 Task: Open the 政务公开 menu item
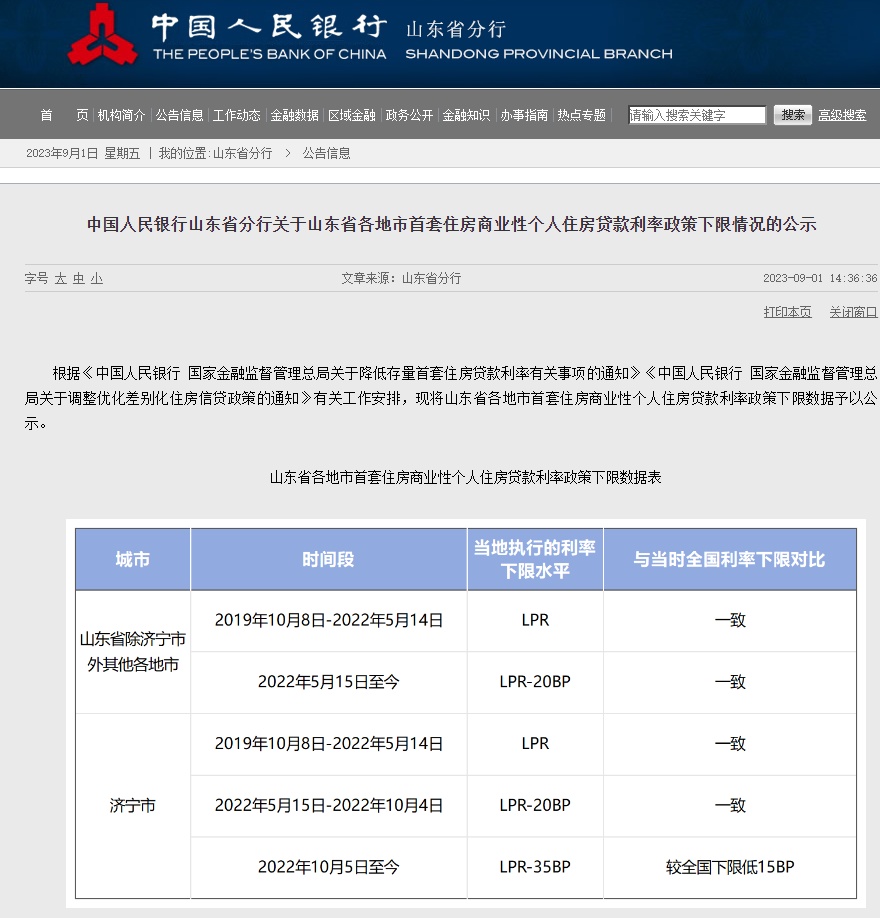[x=410, y=115]
